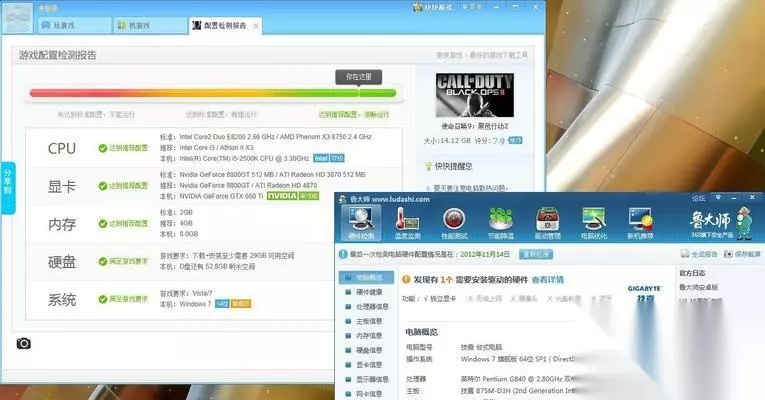Viewport: 765px width, 400px height.
Task: Click the green check icon in 内存 row
Action: pos(102,223)
